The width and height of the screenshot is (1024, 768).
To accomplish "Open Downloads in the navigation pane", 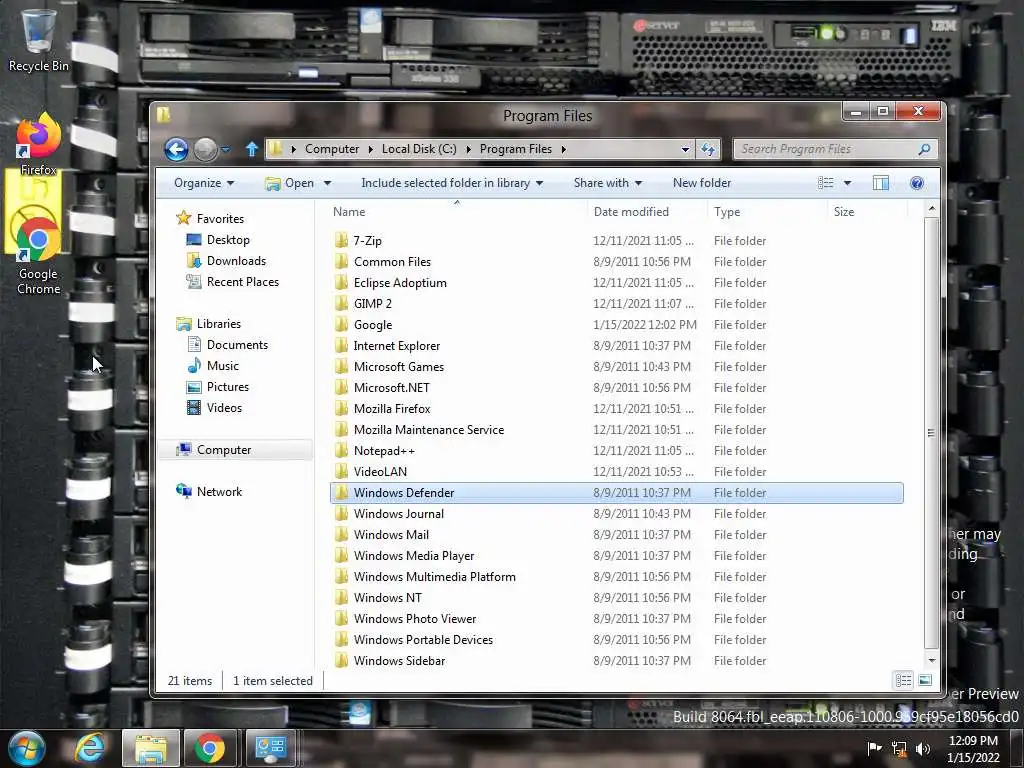I will coord(236,261).
